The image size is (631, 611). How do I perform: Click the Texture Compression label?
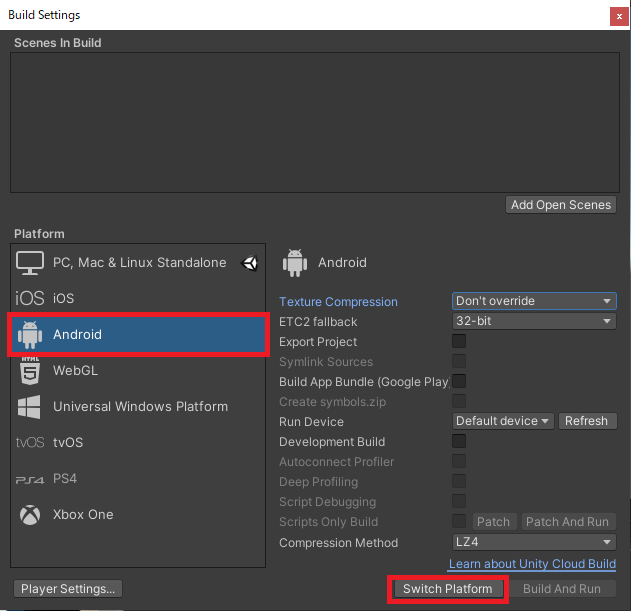(x=338, y=302)
